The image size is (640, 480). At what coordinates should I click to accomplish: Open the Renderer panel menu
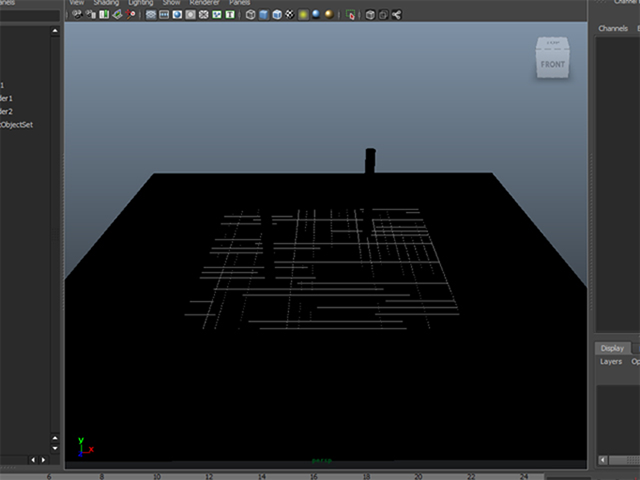(x=204, y=2)
